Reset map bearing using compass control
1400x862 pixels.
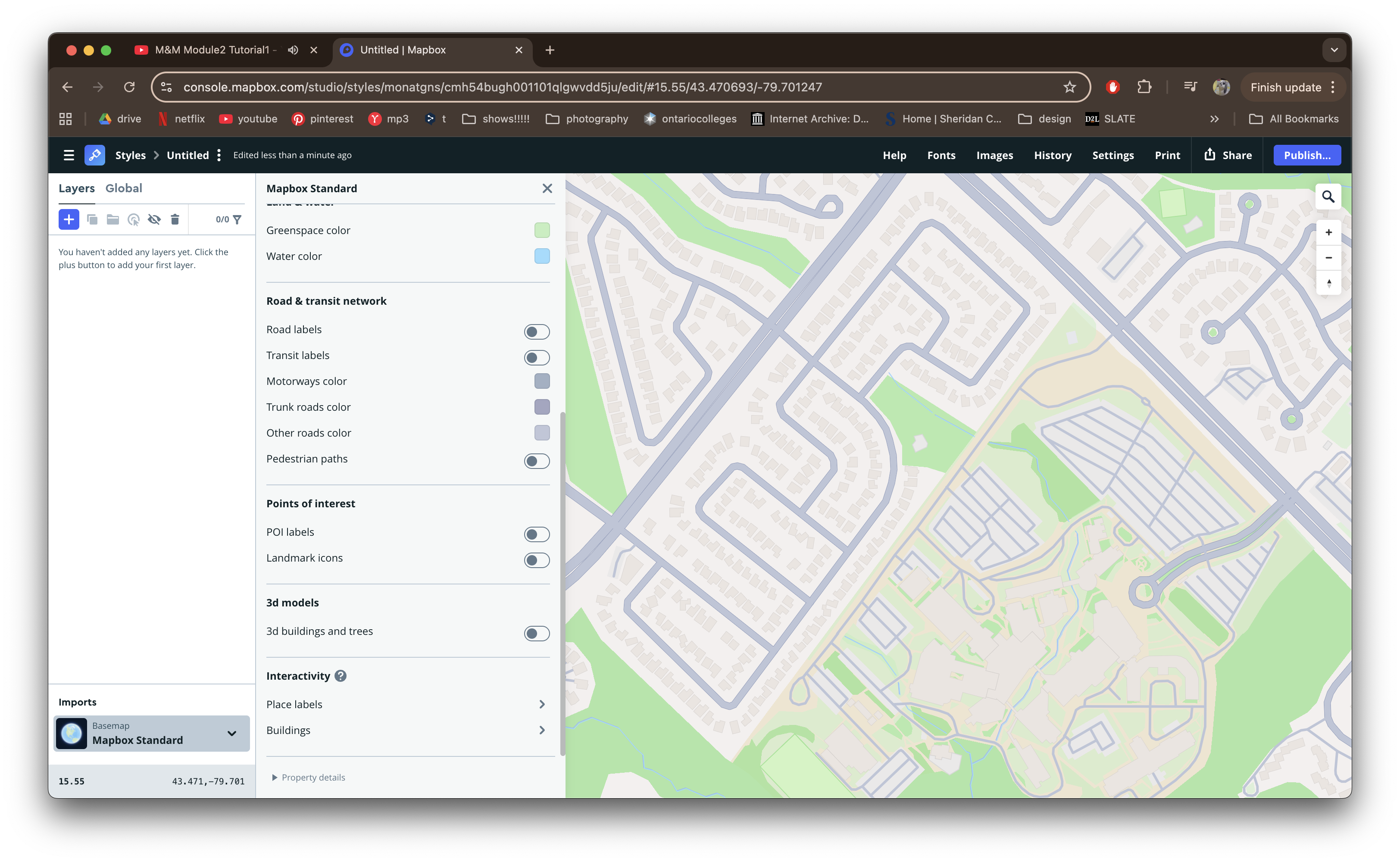coord(1328,283)
